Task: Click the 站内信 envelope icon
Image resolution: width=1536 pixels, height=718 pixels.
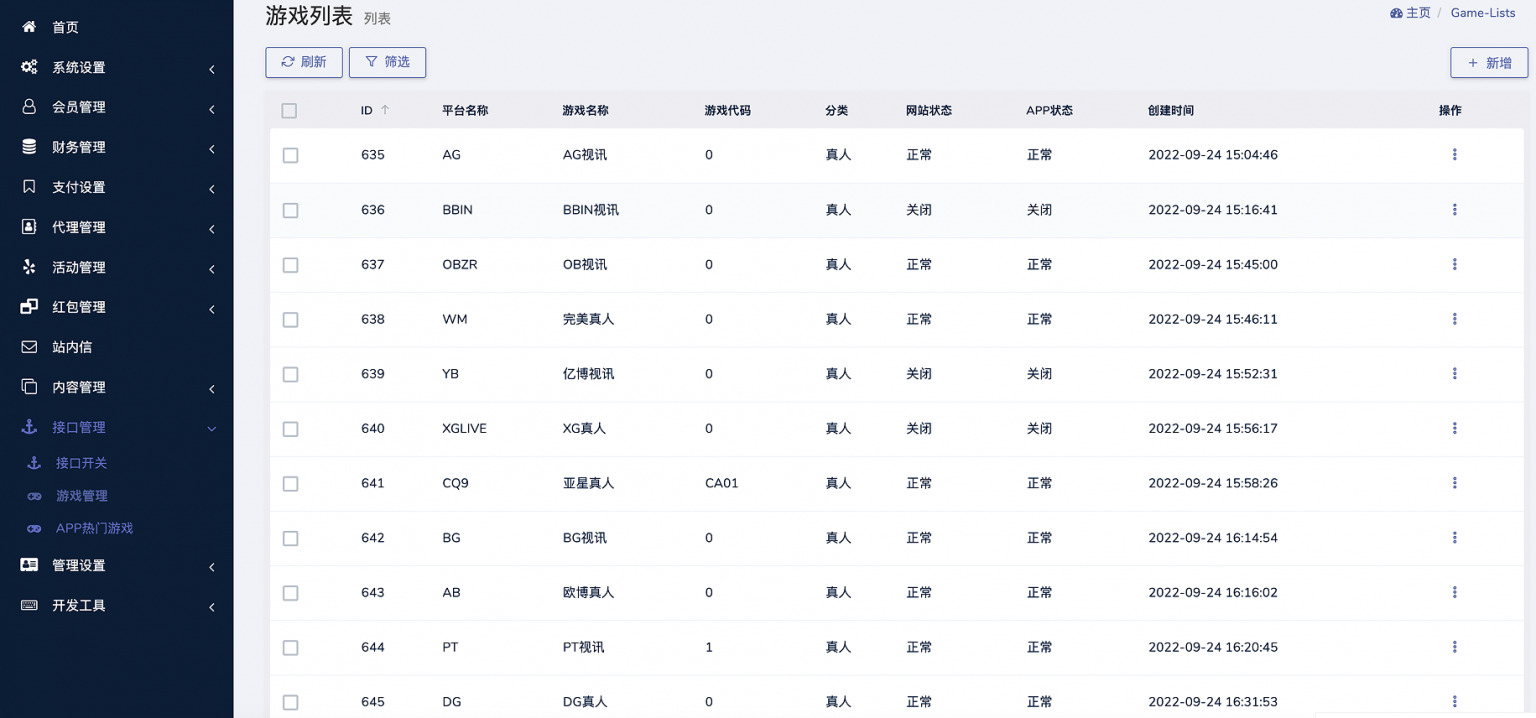Action: point(28,347)
